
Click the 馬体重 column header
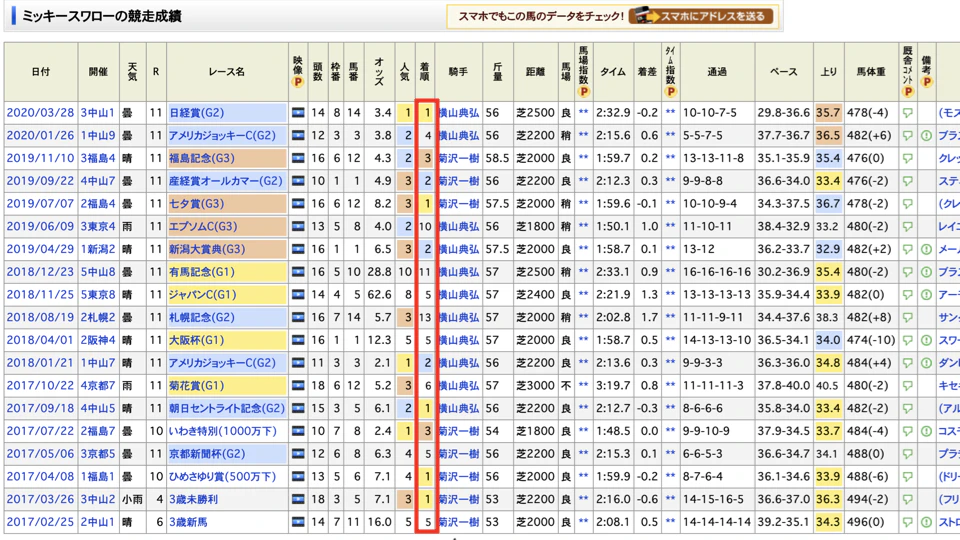pyautogui.click(x=871, y=72)
